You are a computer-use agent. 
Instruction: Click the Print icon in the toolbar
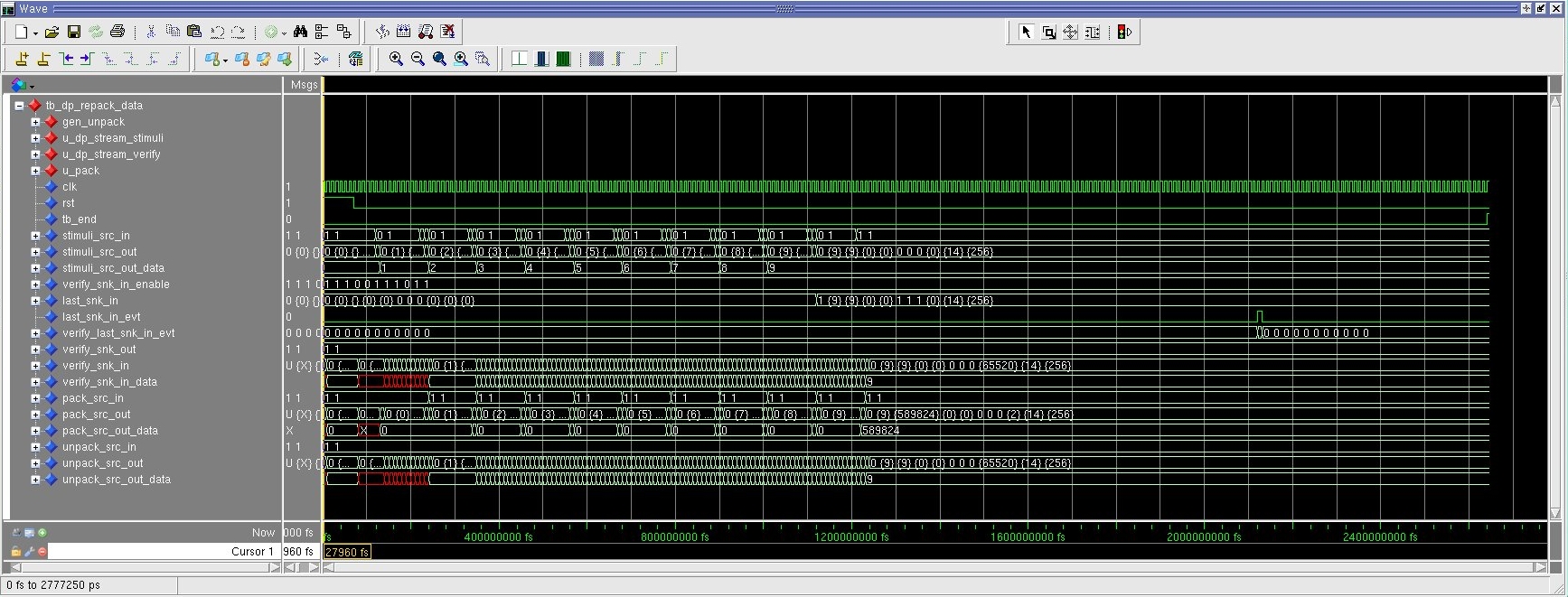117,32
